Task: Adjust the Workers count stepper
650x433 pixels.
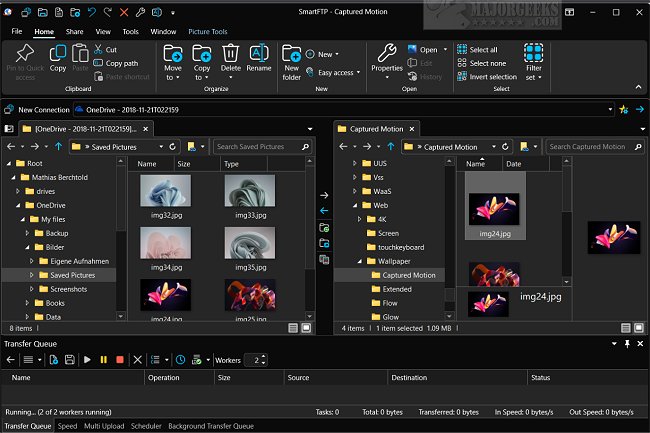Action: [x=262, y=359]
